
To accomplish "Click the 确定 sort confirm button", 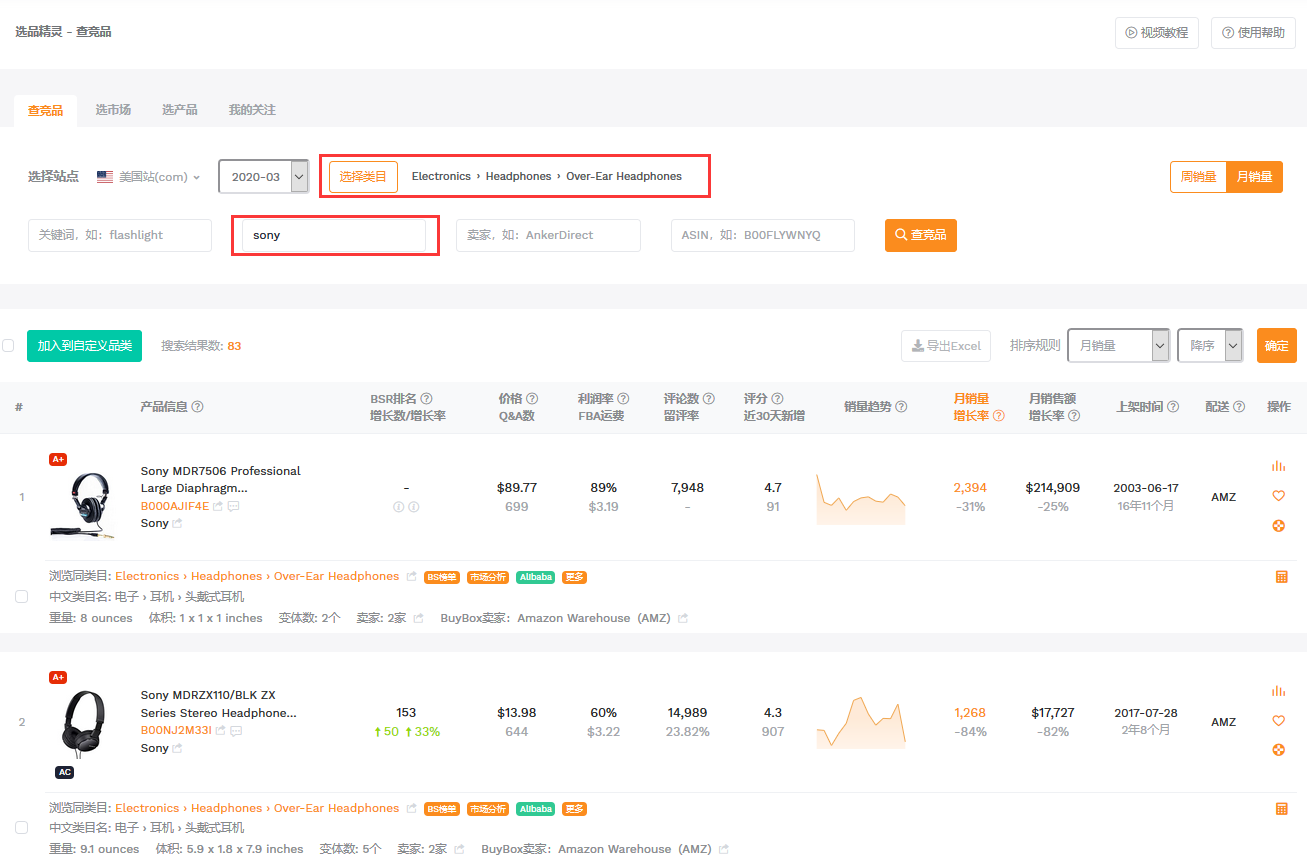I will [x=1277, y=345].
